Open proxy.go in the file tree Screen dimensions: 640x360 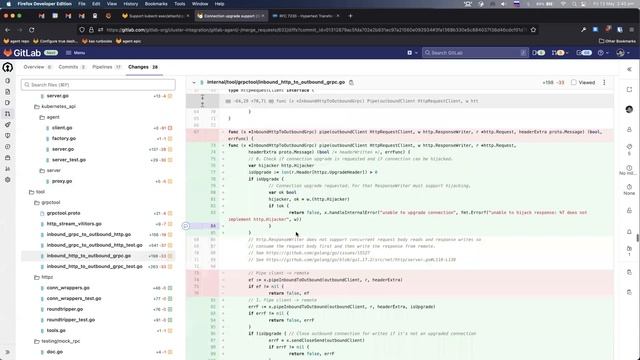pos(62,181)
